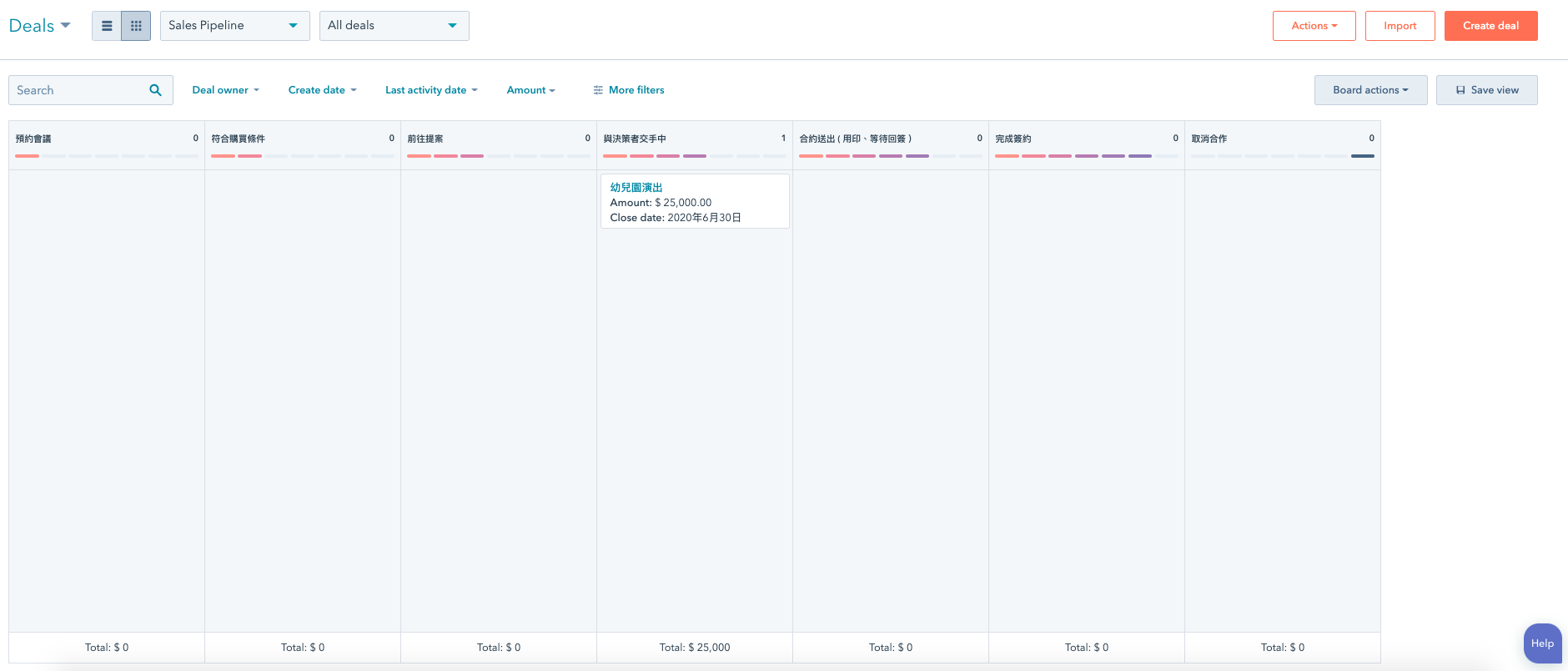Open the Help widget
The width and height of the screenshot is (1568, 671).
(1542, 643)
